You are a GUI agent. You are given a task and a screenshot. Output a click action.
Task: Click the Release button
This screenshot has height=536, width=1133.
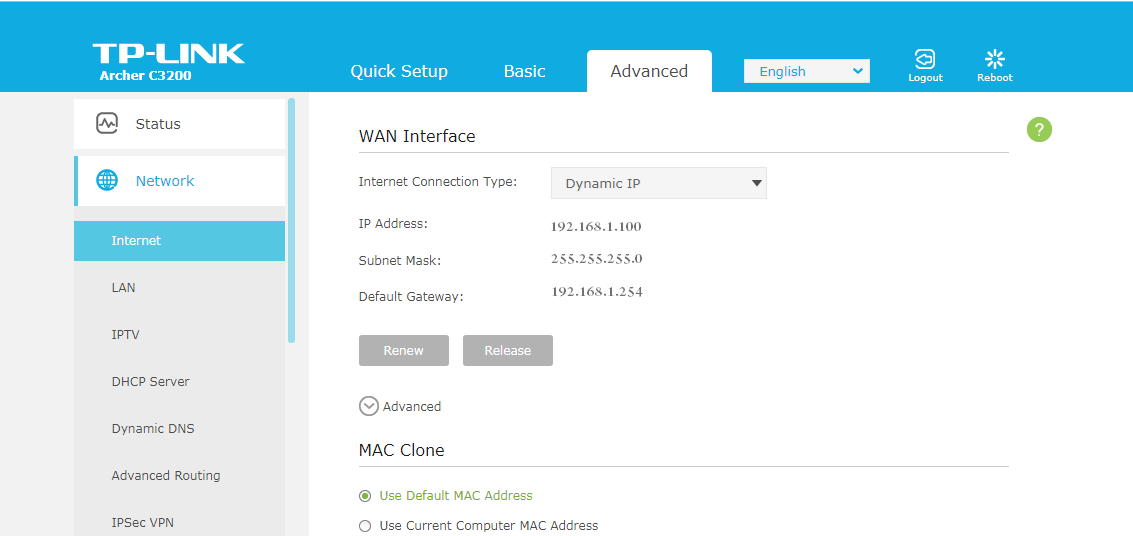point(508,350)
